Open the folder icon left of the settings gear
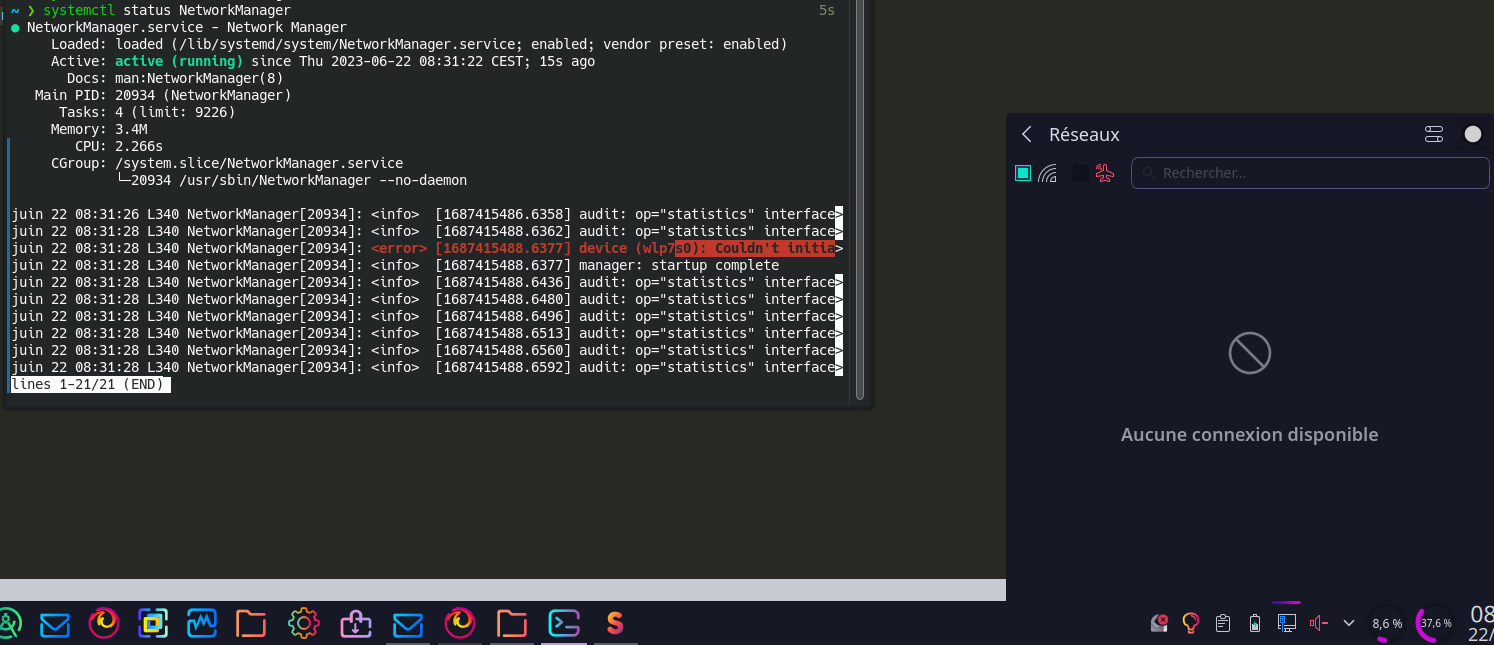 coord(251,624)
